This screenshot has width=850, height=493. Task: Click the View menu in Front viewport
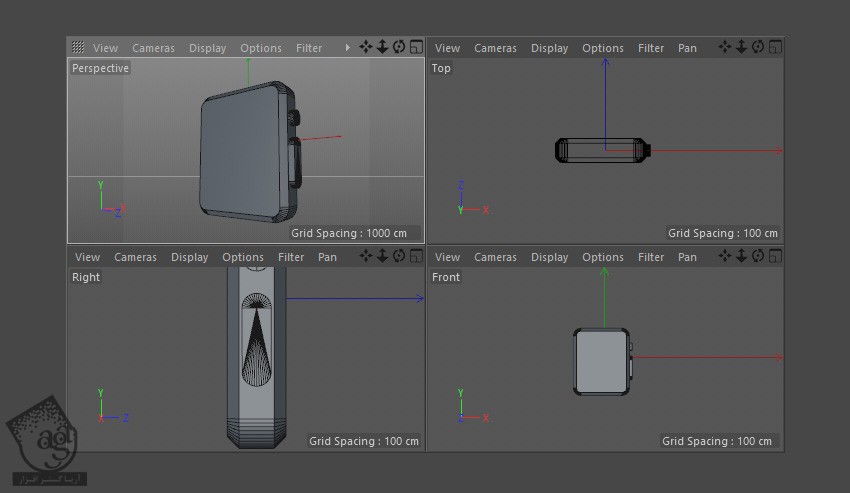tap(448, 257)
